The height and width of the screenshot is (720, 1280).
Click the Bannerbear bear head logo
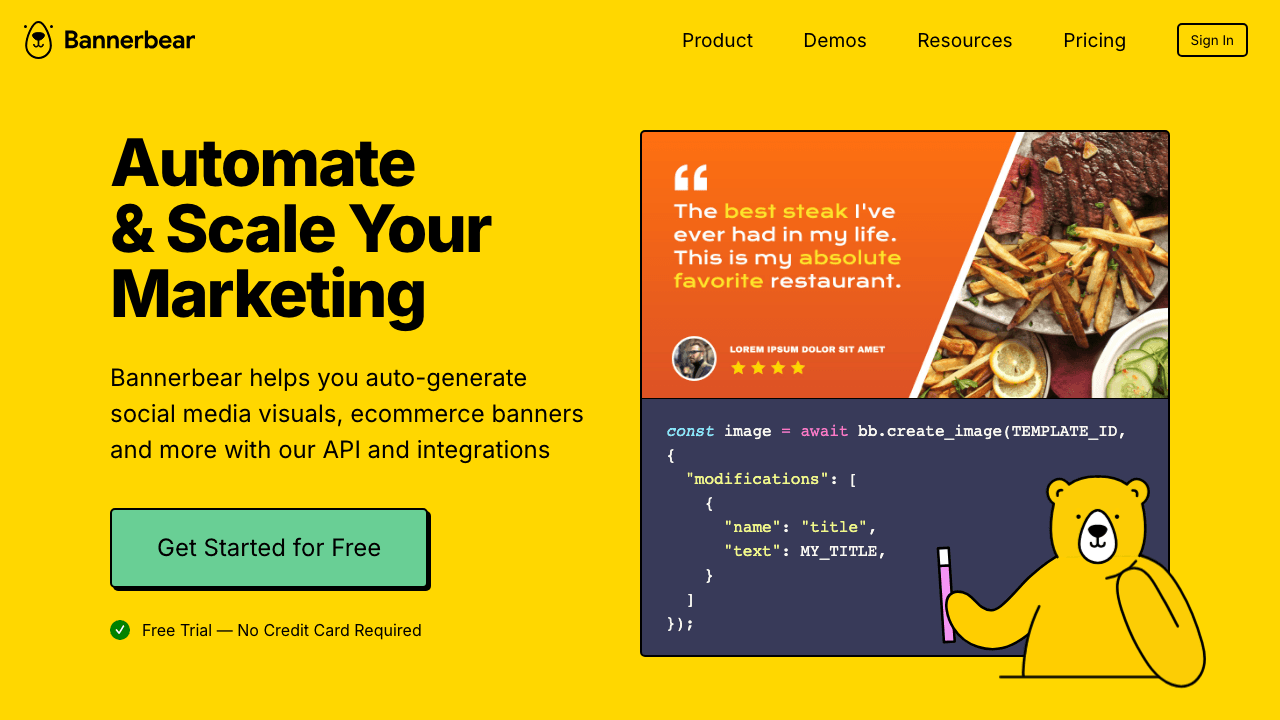coord(38,40)
